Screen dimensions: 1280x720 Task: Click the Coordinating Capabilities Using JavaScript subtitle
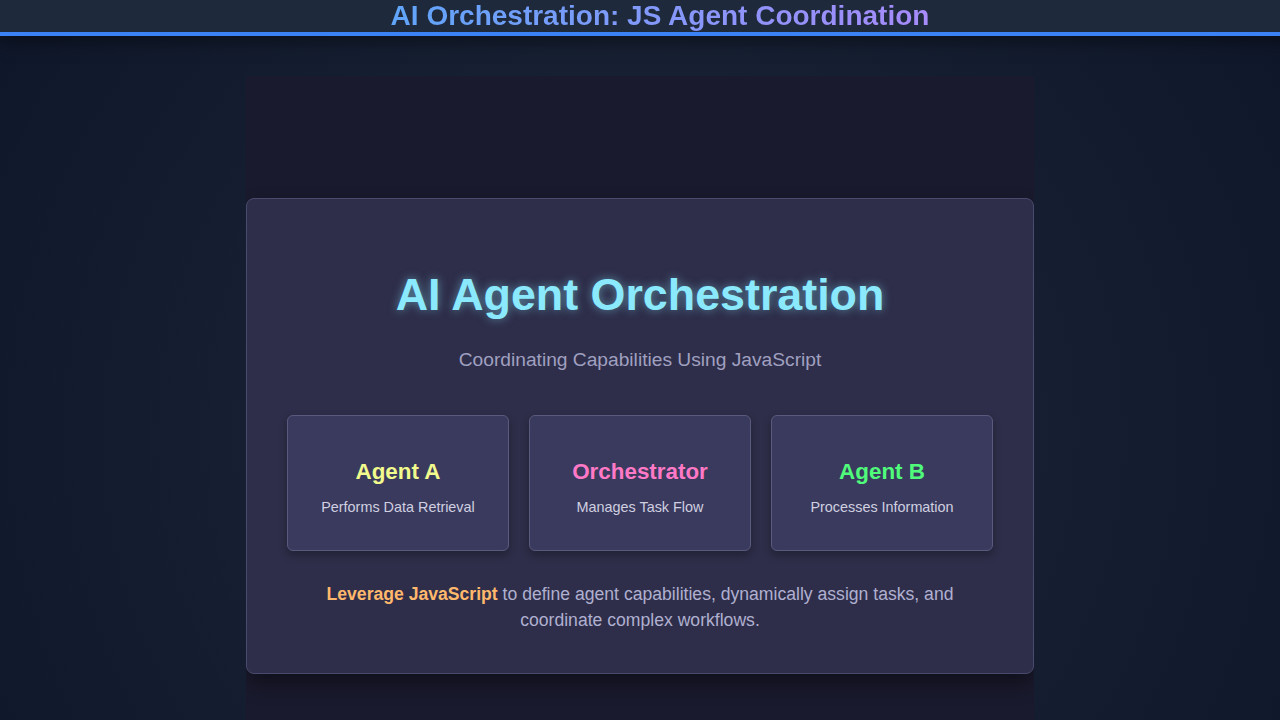coord(640,360)
